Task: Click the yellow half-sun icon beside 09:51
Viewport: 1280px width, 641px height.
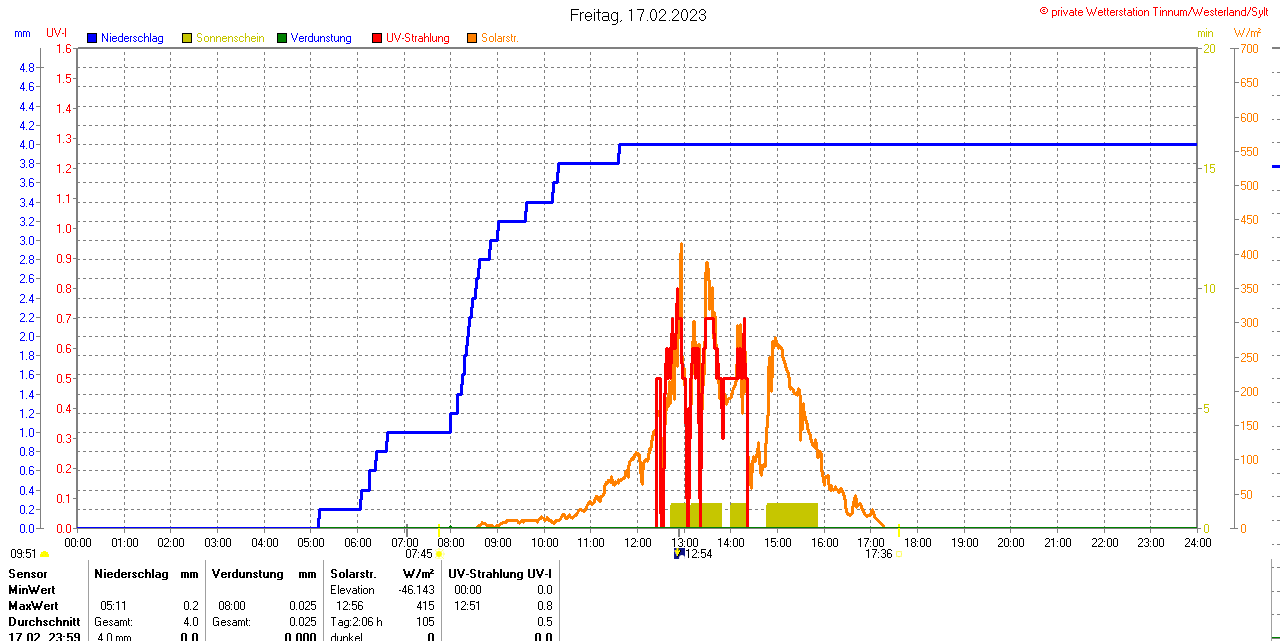Action: pos(44,554)
